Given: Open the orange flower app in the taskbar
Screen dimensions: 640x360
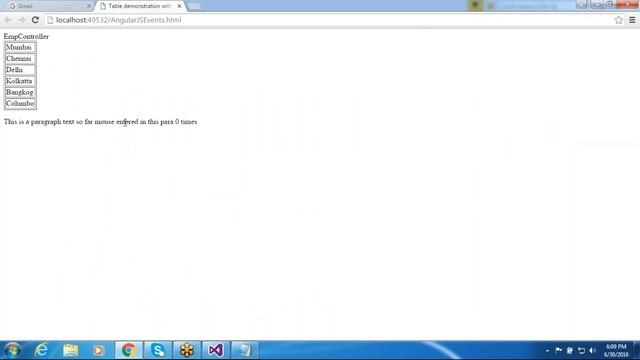Looking at the screenshot, I should (187, 350).
